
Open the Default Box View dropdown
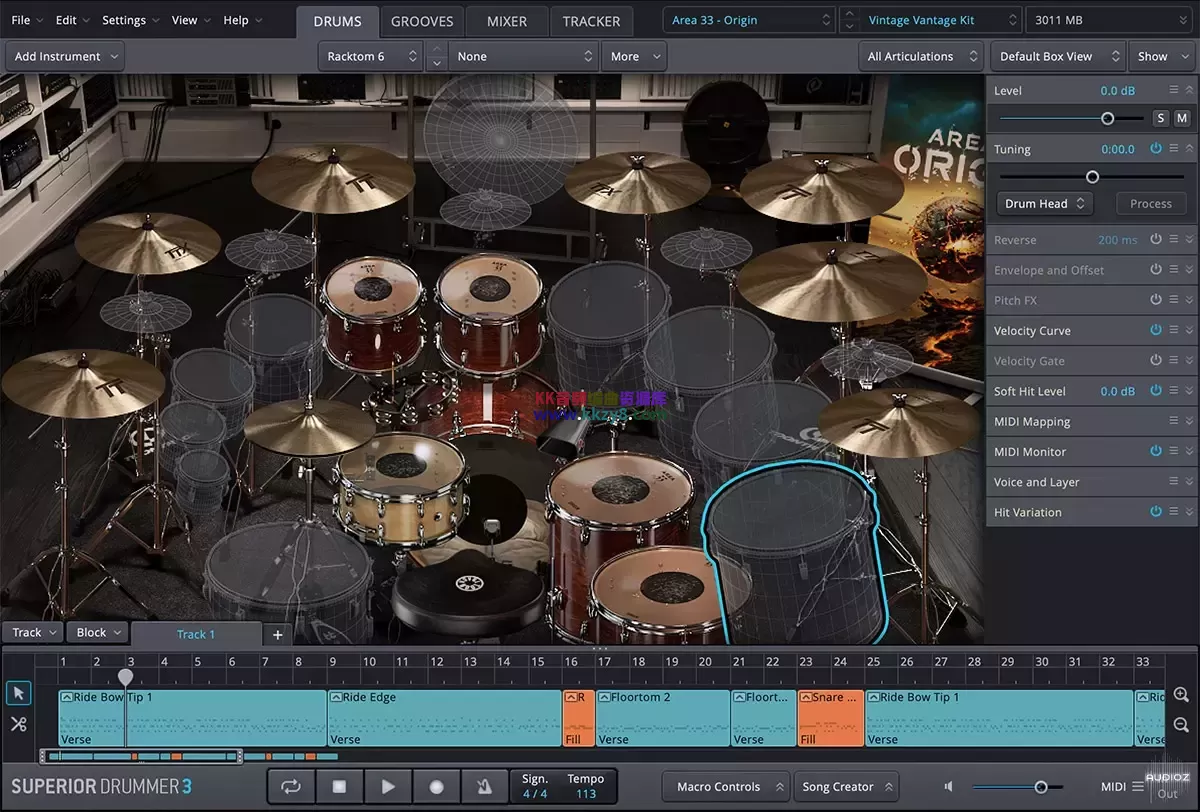coord(1057,57)
